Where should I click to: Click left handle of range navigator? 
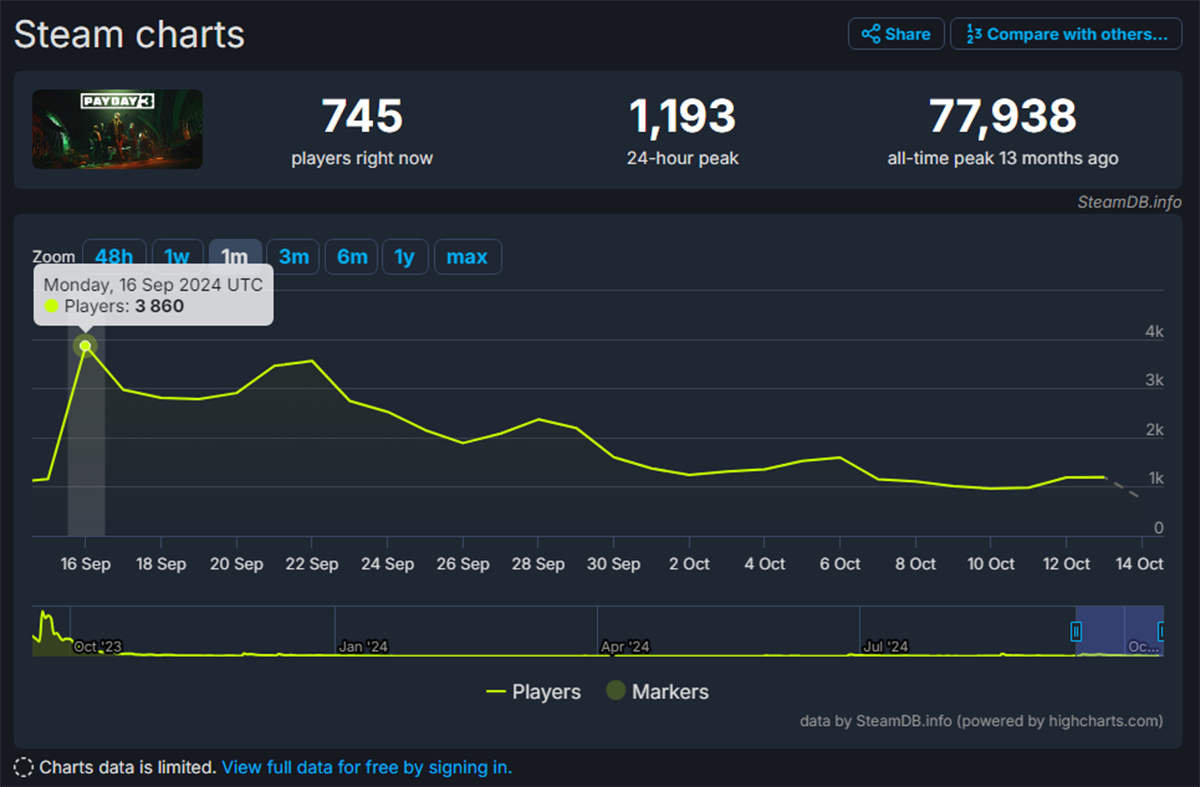click(x=1076, y=631)
